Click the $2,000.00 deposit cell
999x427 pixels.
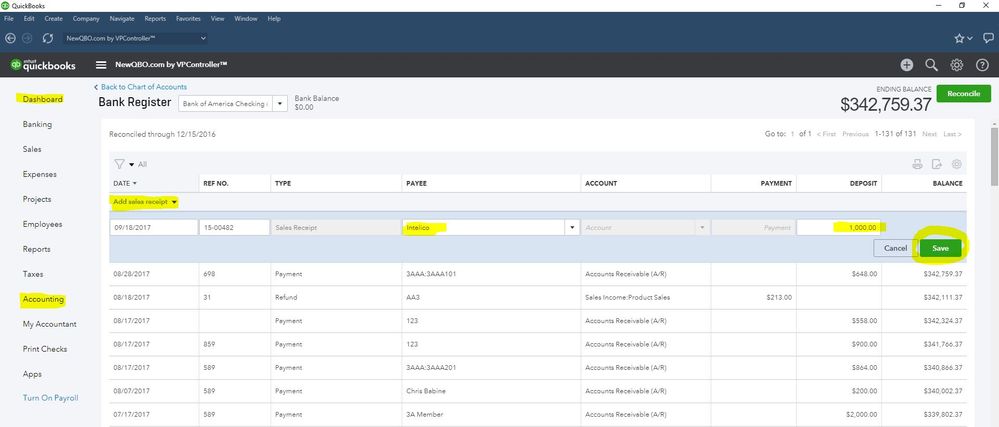pos(862,414)
